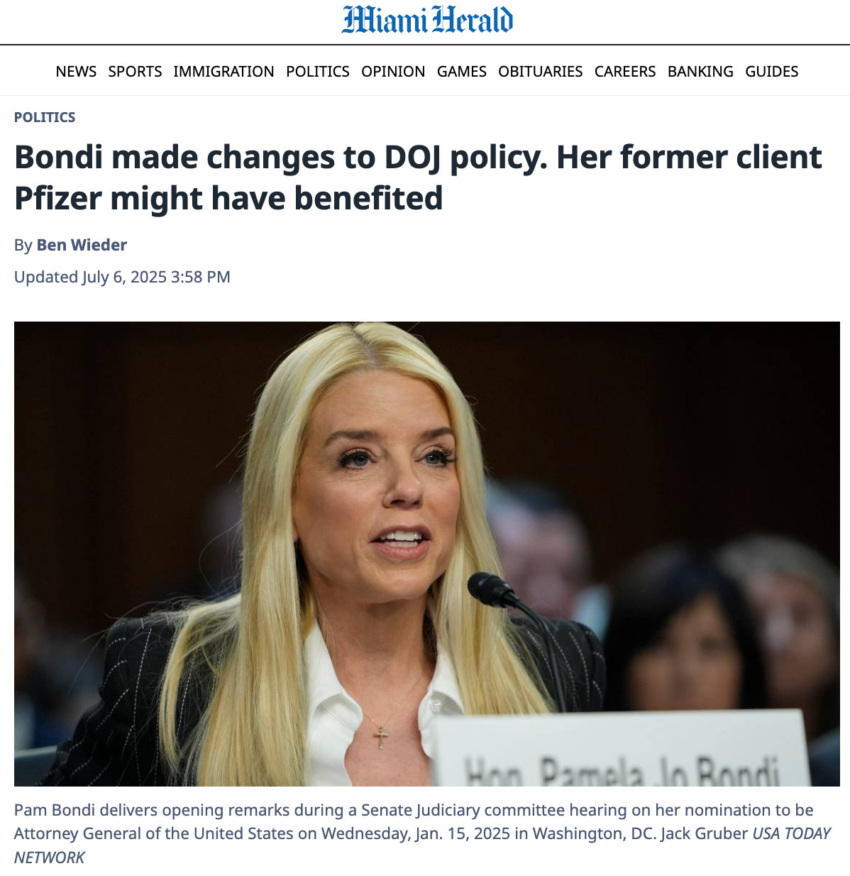Click the article headline about Bondi
The height and width of the screenshot is (876, 850).
(x=418, y=178)
